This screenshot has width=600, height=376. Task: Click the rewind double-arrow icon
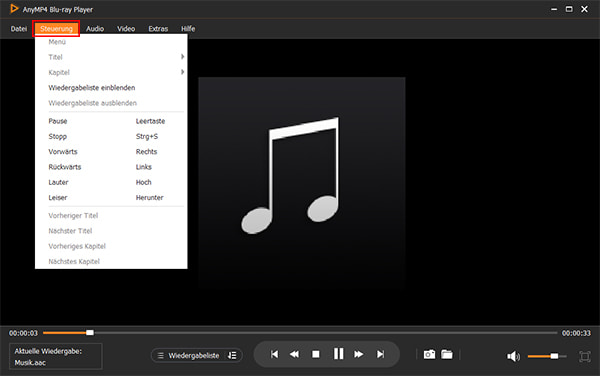coord(294,355)
